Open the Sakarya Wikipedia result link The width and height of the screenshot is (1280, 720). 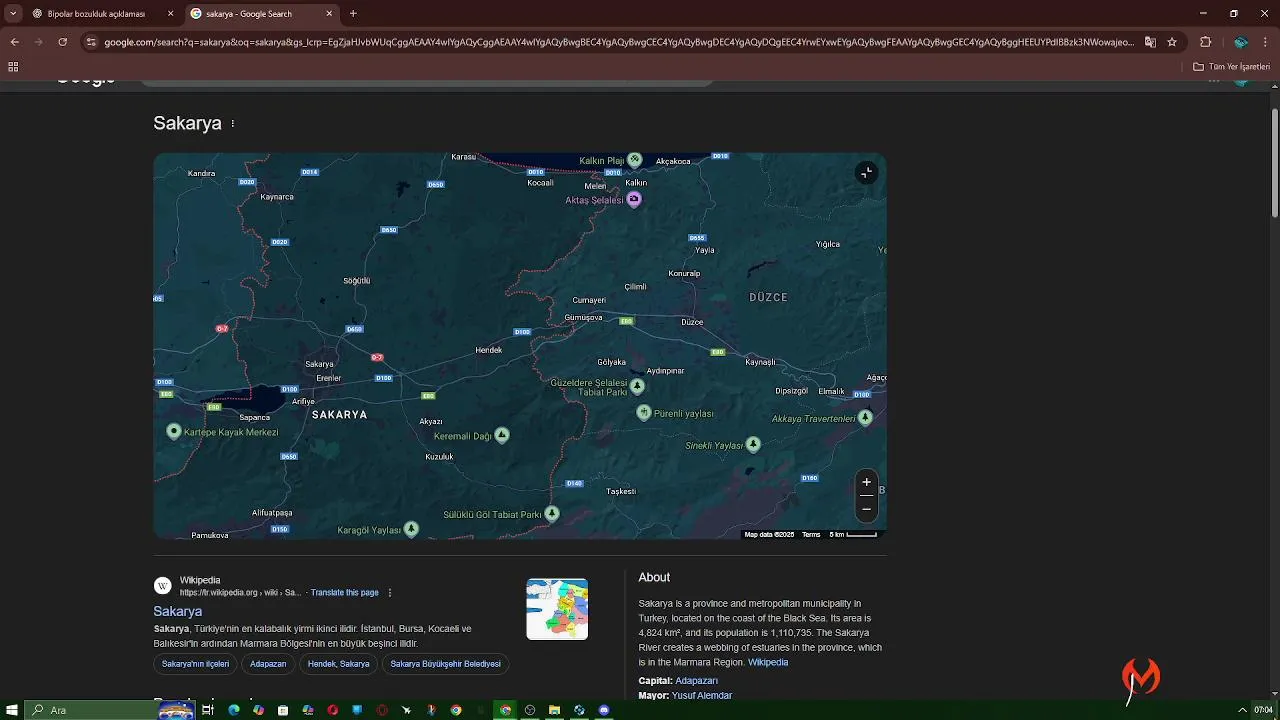point(178,611)
